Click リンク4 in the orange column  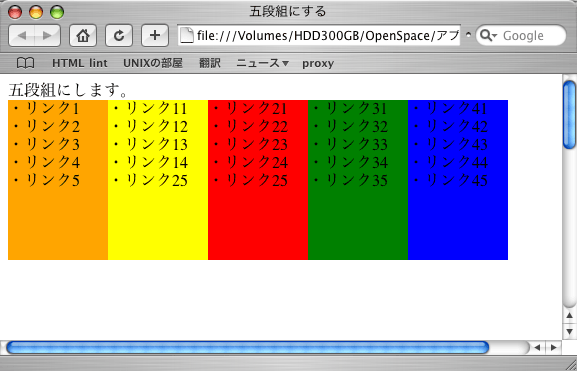click(53, 162)
